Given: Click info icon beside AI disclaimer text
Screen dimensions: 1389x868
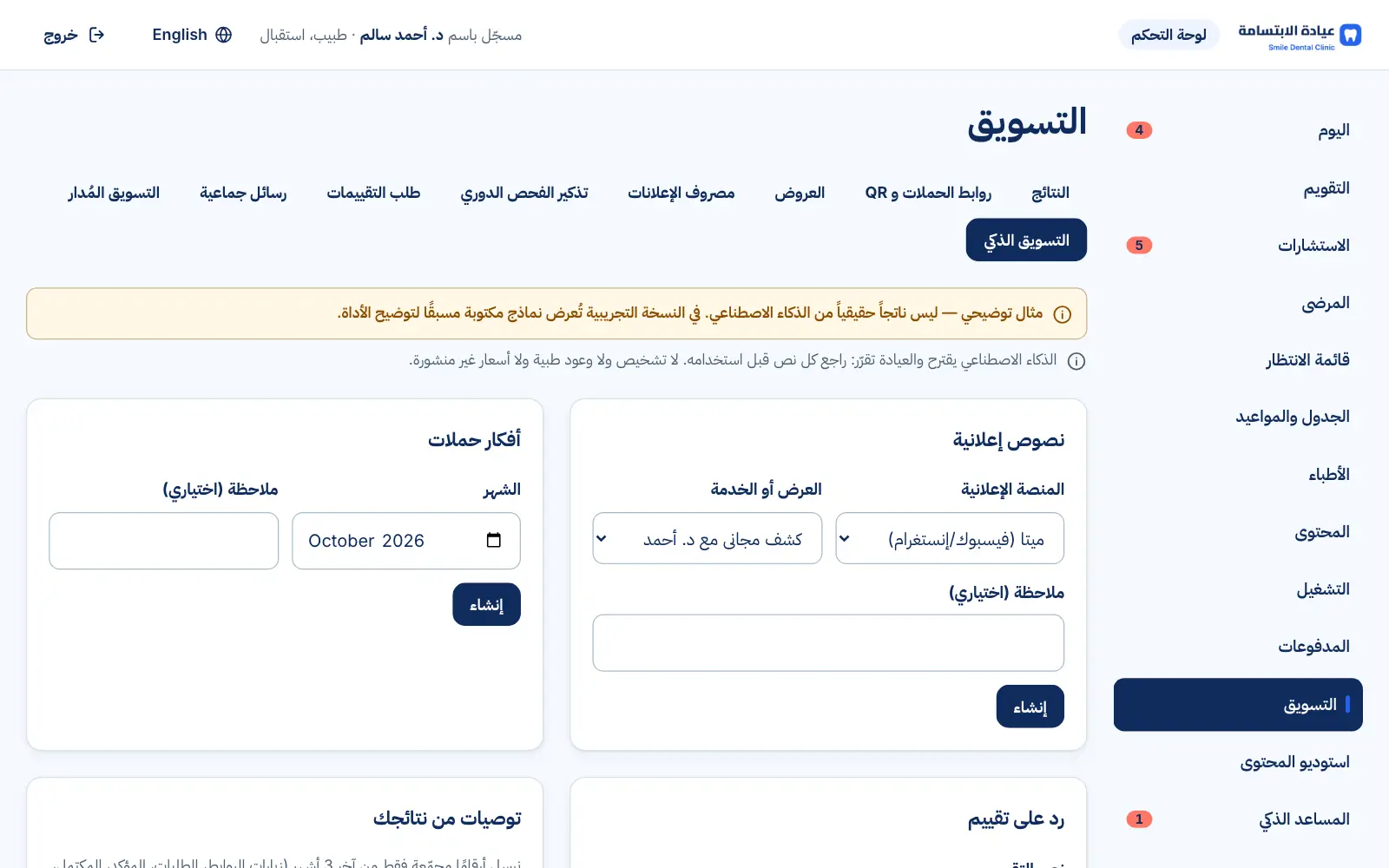Looking at the screenshot, I should (1076, 361).
